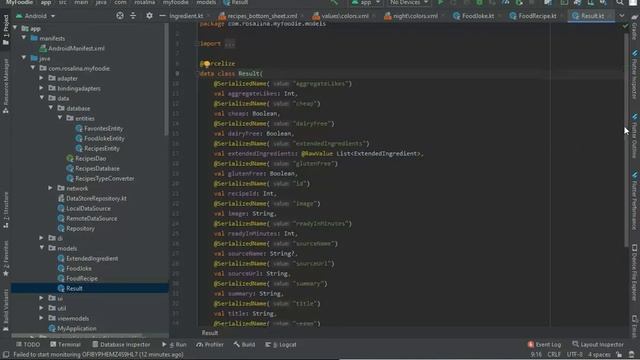Open the Run tool window

coord(174,344)
